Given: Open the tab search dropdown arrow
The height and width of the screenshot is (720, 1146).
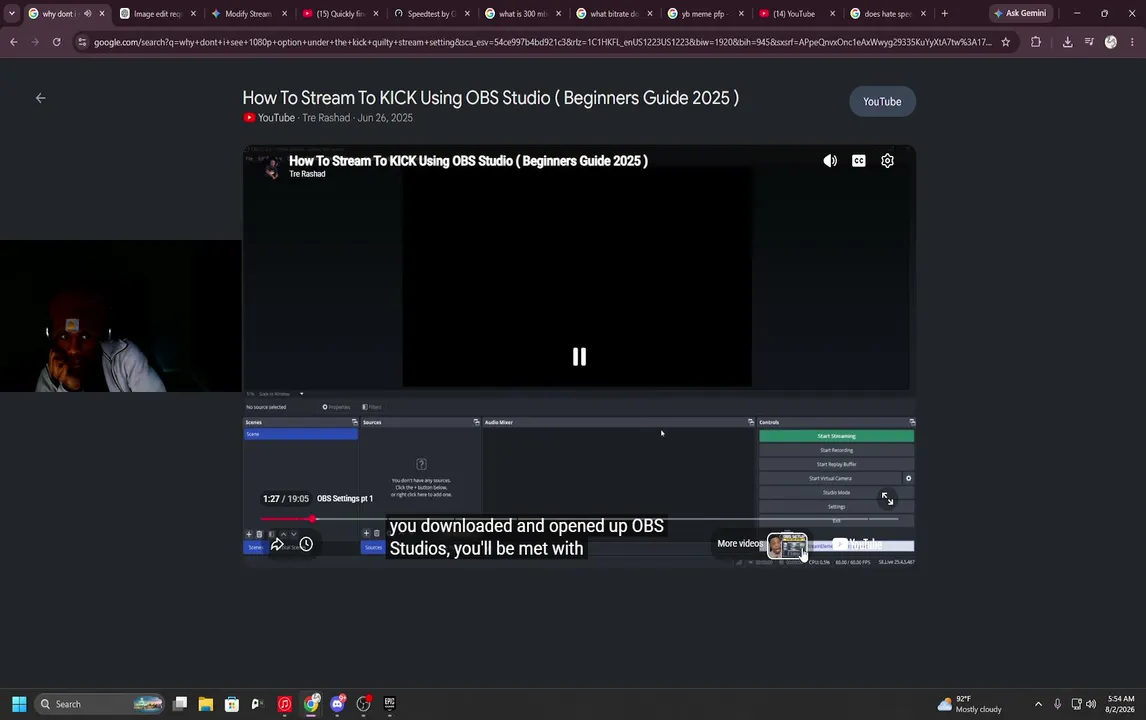Looking at the screenshot, I should [12, 13].
